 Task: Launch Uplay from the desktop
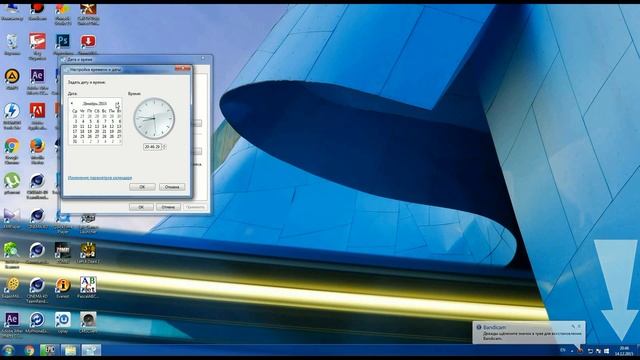tap(62, 320)
